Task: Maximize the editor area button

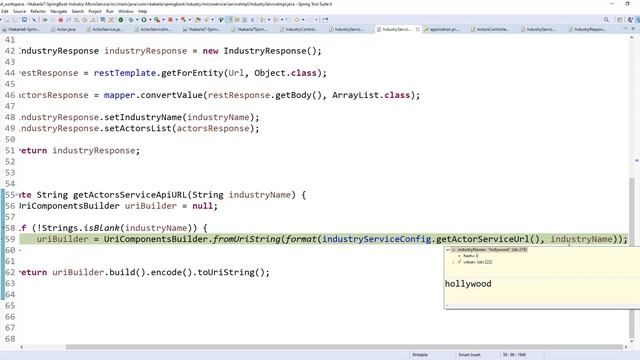Action: pyautogui.click(x=633, y=29)
